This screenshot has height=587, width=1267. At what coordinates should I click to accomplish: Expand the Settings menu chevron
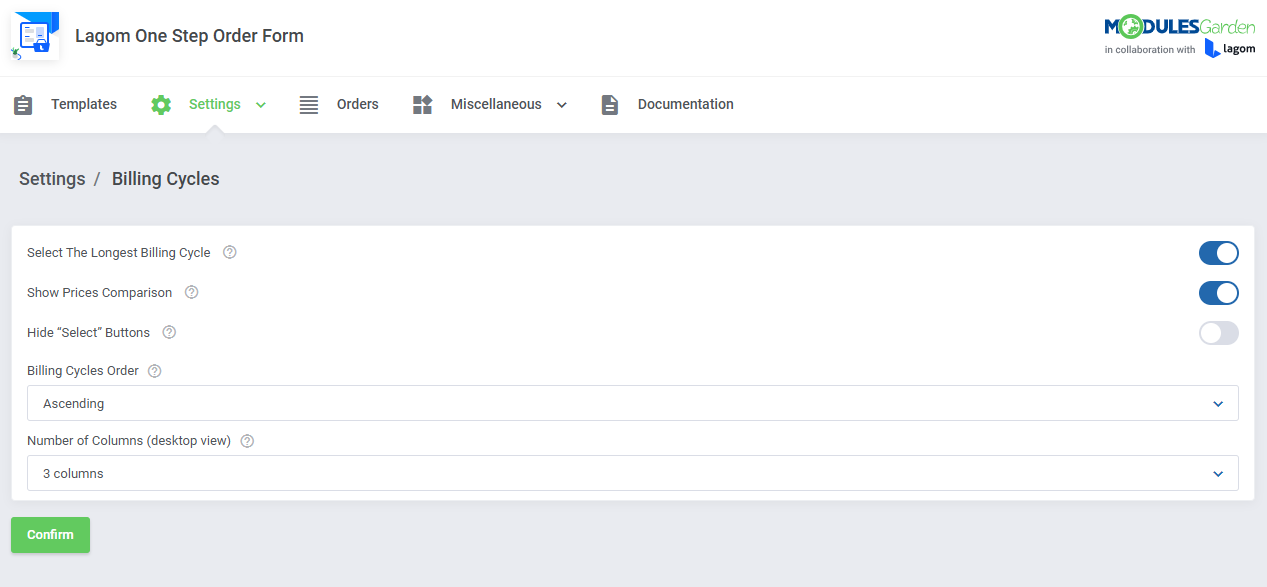pyautogui.click(x=261, y=105)
